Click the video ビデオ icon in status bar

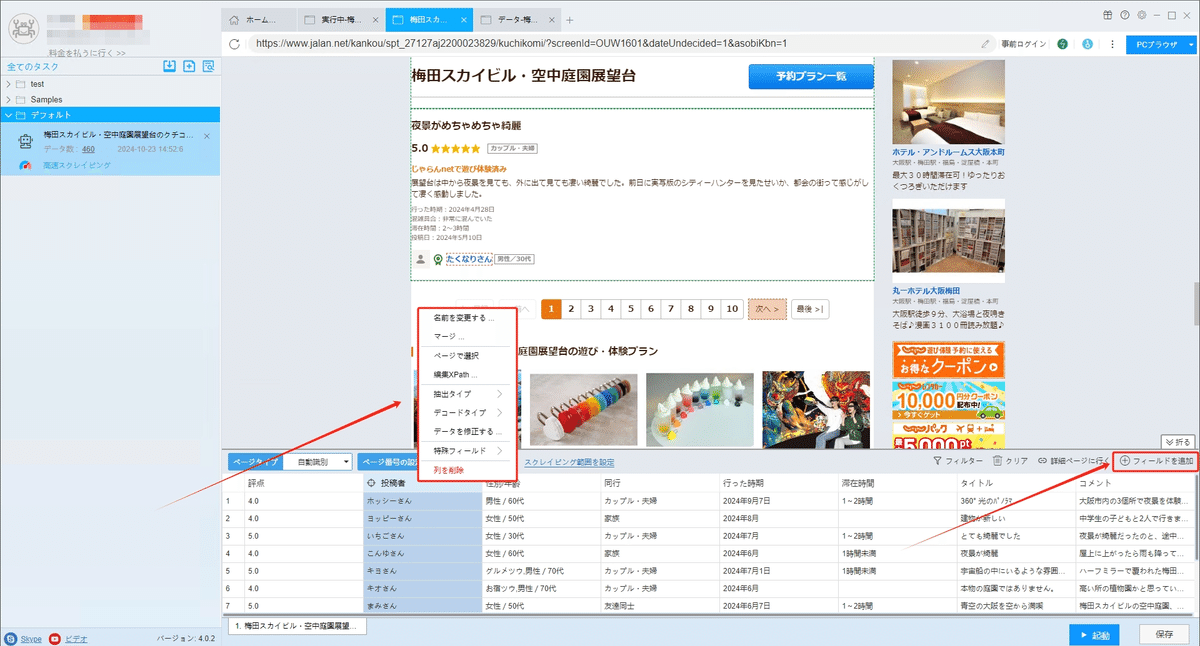[x=55, y=638]
